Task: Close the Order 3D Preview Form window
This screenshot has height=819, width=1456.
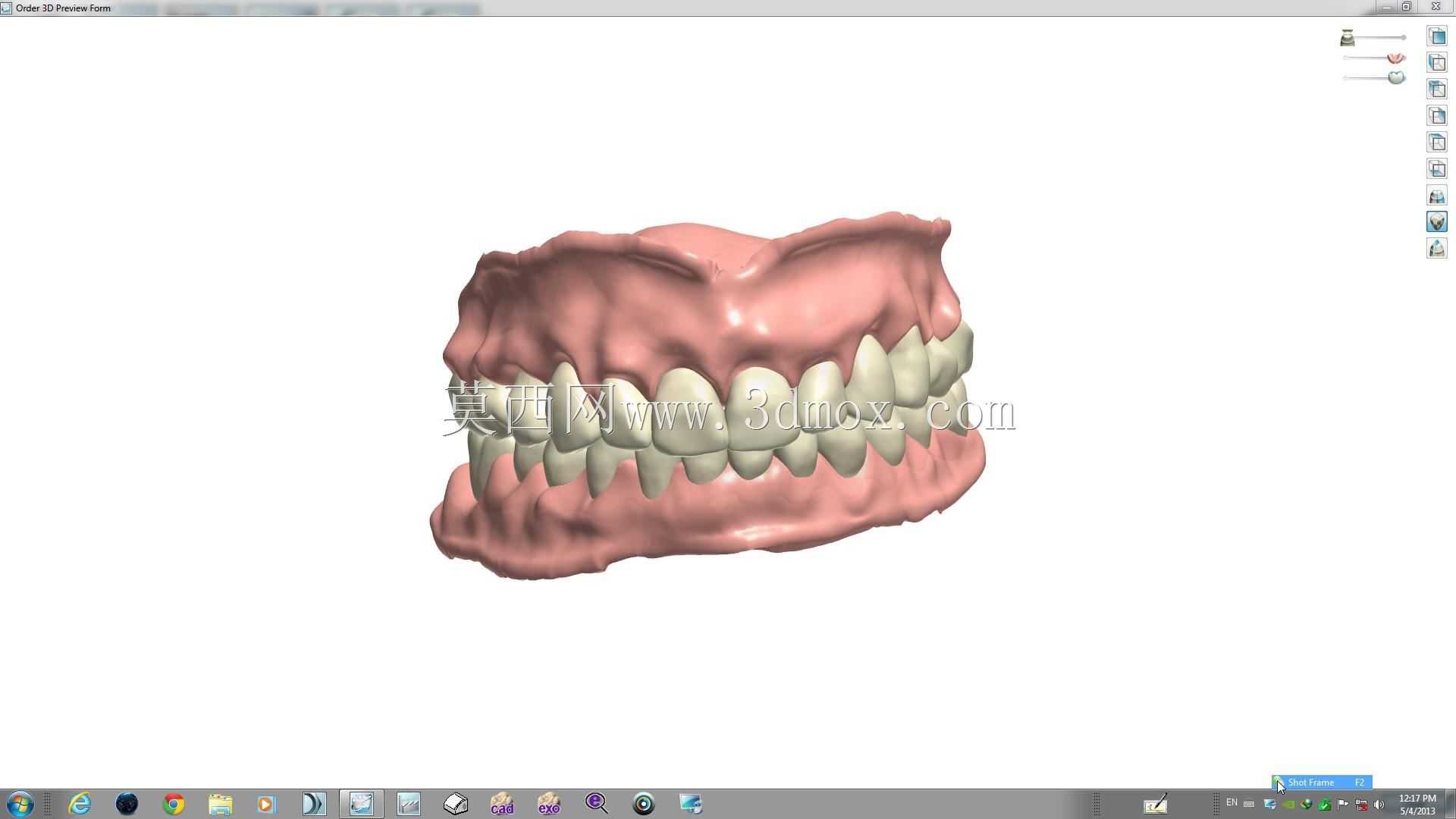Action: (1436, 7)
